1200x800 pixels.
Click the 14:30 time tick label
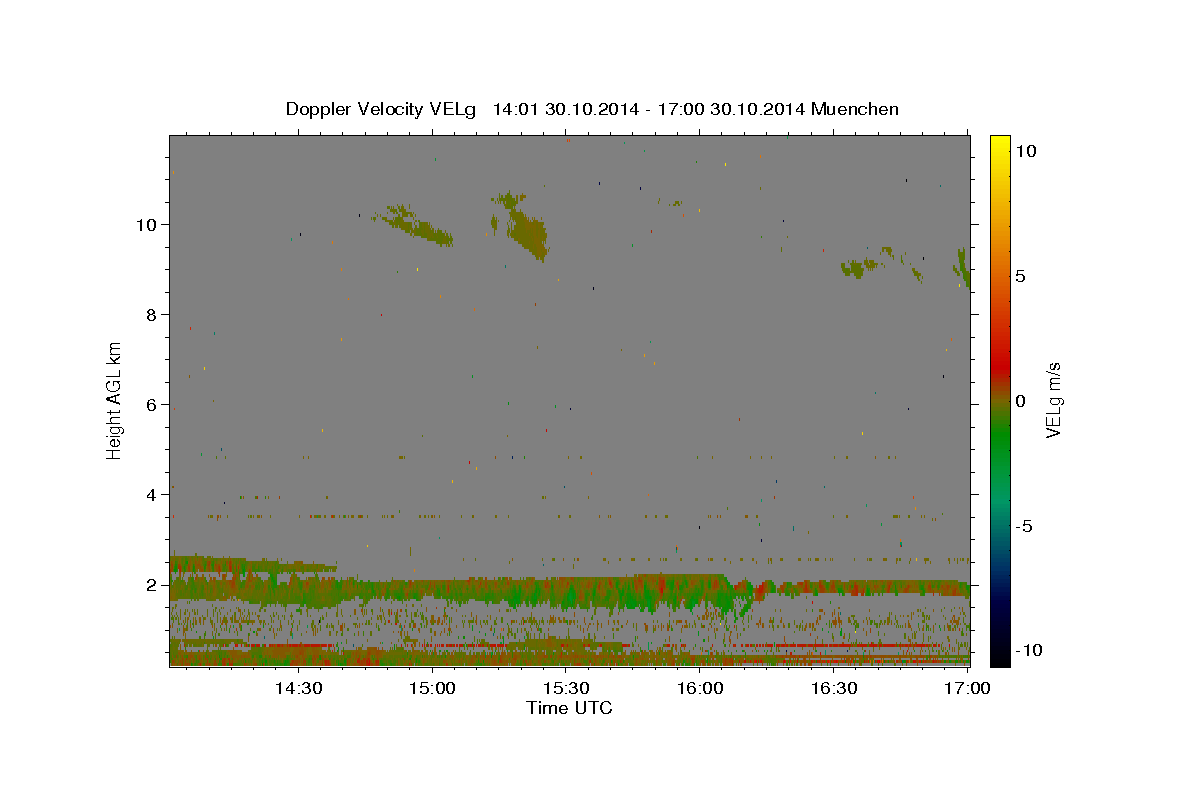[298, 689]
